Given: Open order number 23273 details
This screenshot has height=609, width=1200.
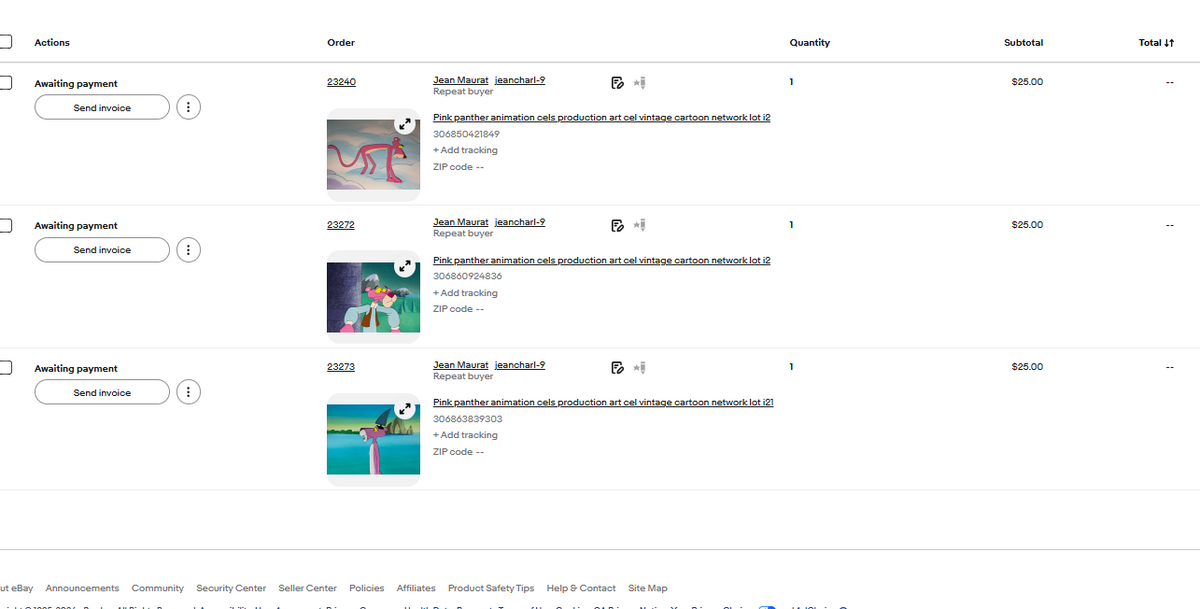Looking at the screenshot, I should pos(341,367).
